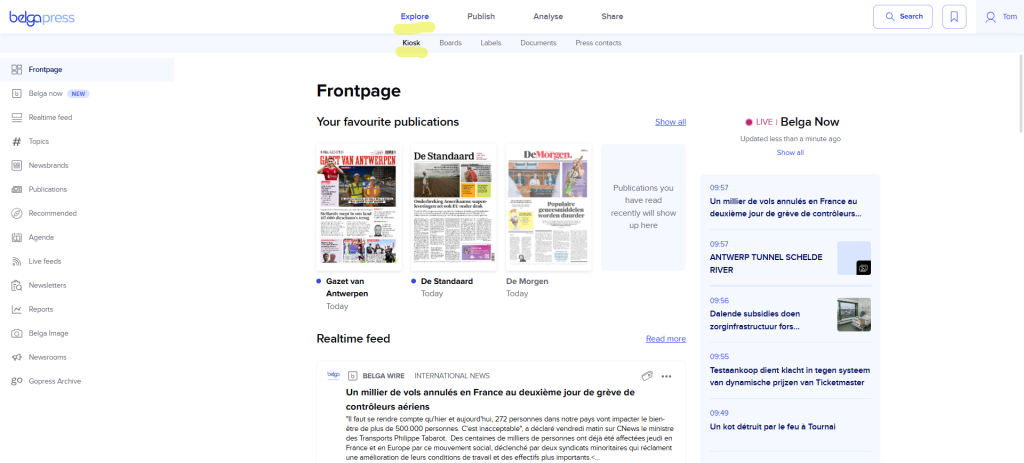Click the Belga Now live heading
The height and width of the screenshot is (463, 1024).
(x=792, y=122)
